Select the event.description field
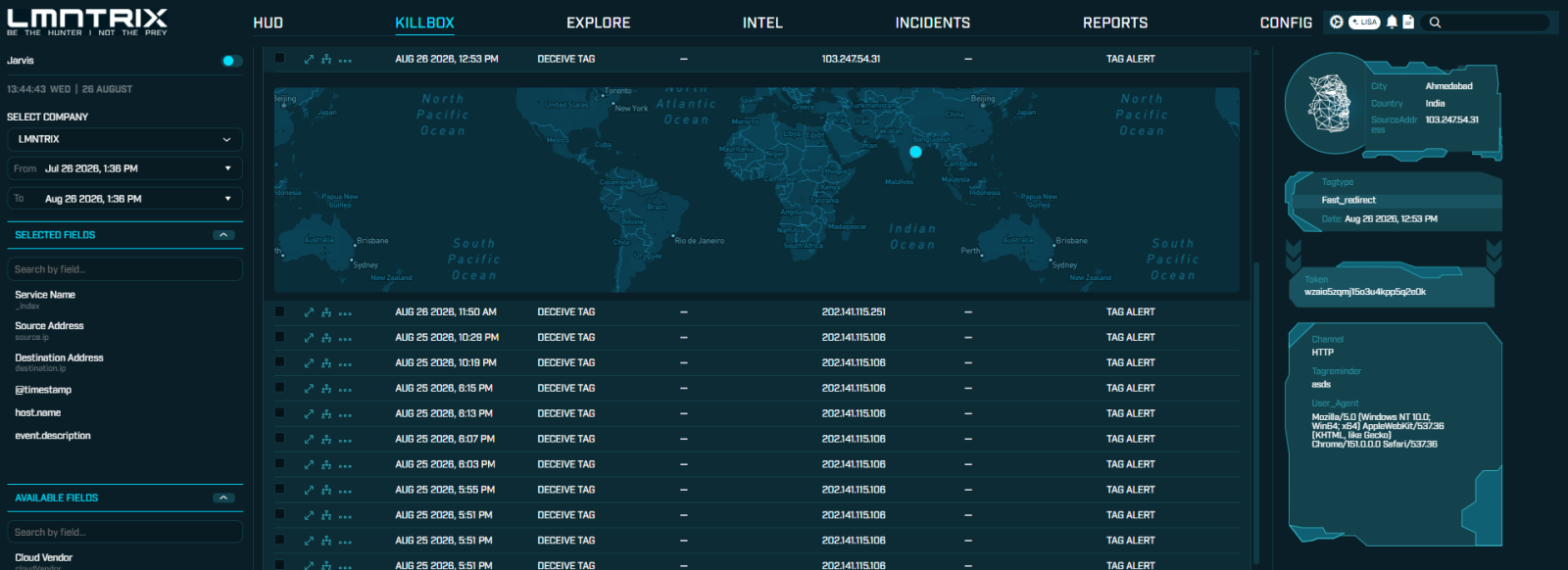This screenshot has height=570, width=1568. [x=53, y=436]
